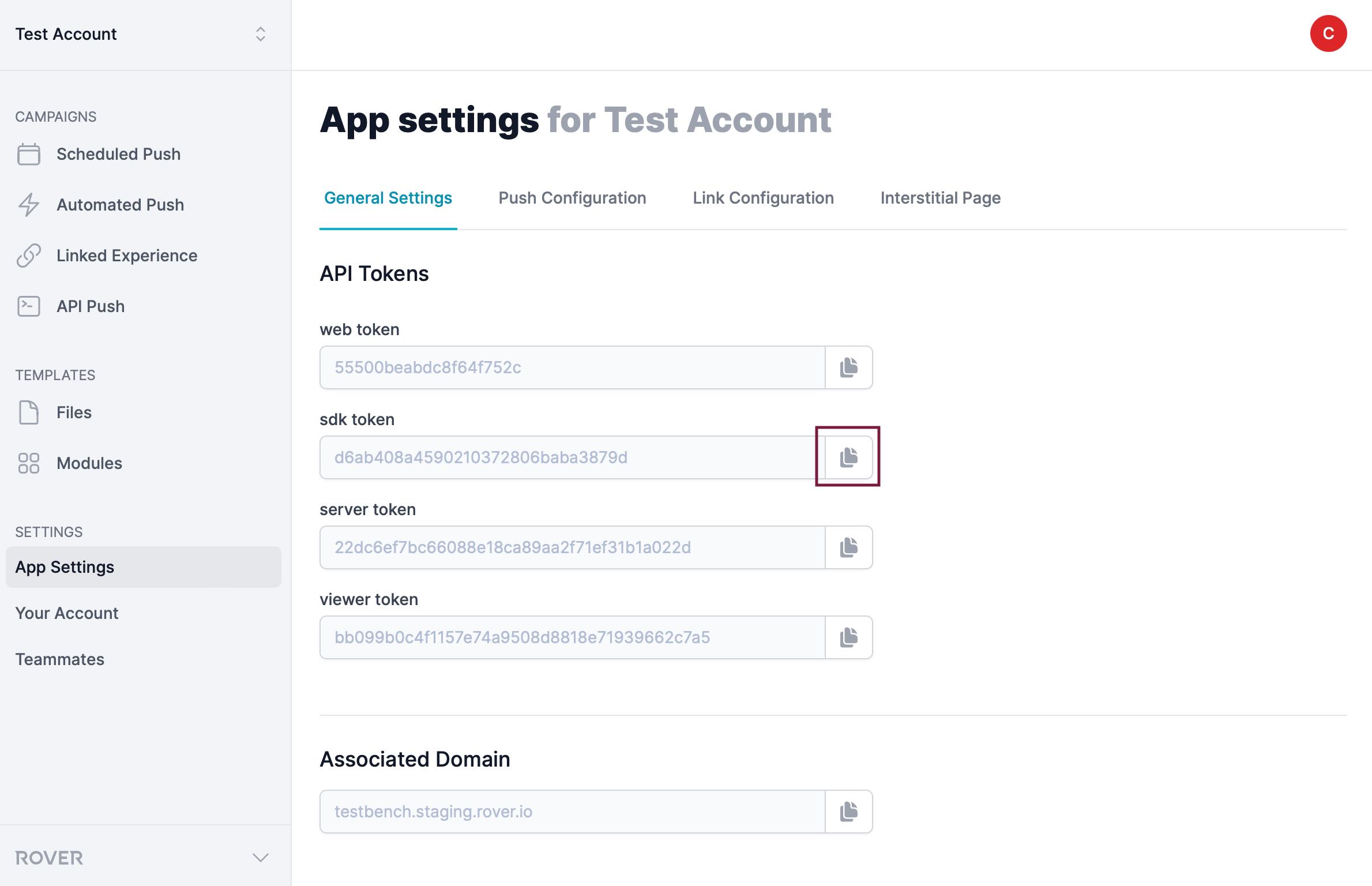
Task: Open Linked Experience section
Action: (127, 256)
